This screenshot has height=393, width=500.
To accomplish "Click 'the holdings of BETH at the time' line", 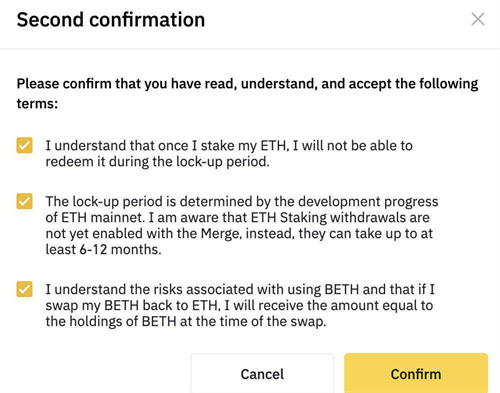I will (x=186, y=322).
